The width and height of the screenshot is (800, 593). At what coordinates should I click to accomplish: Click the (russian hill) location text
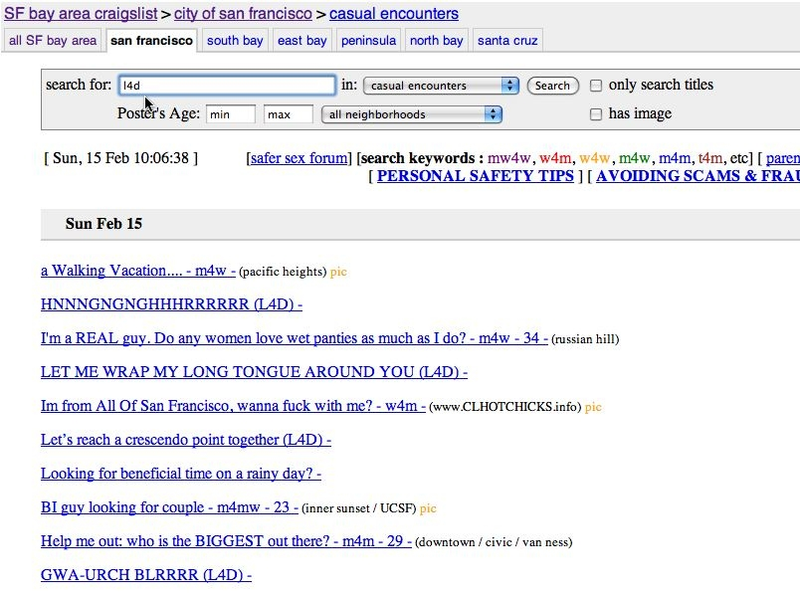point(585,339)
